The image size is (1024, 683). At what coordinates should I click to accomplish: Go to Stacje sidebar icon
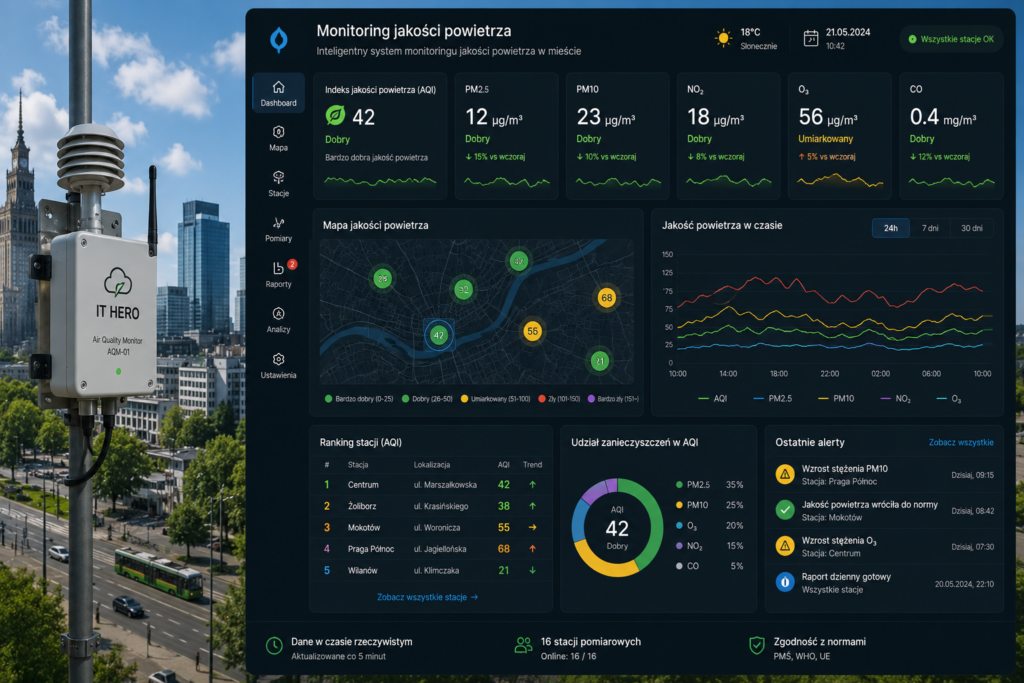pyautogui.click(x=278, y=177)
